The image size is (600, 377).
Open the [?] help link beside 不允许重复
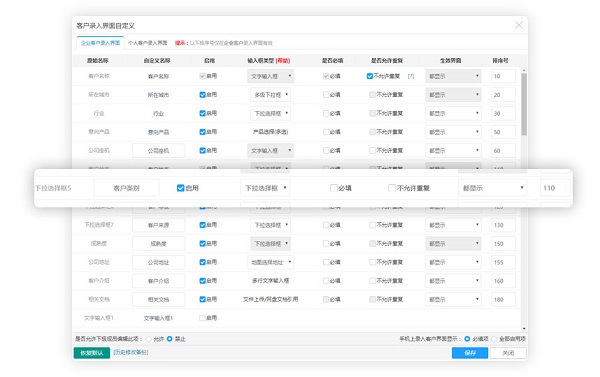pos(411,76)
